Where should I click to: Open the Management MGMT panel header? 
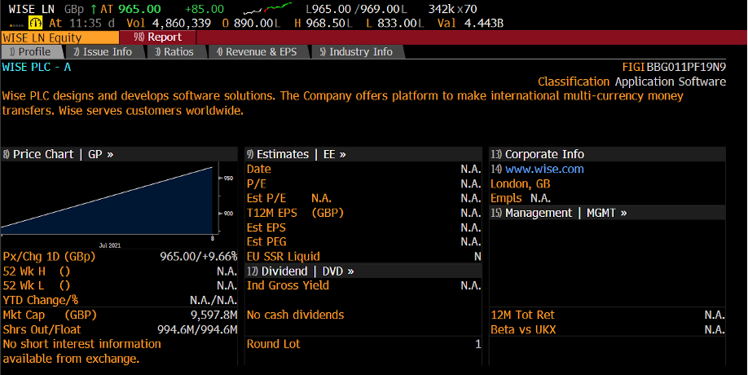[607, 213]
